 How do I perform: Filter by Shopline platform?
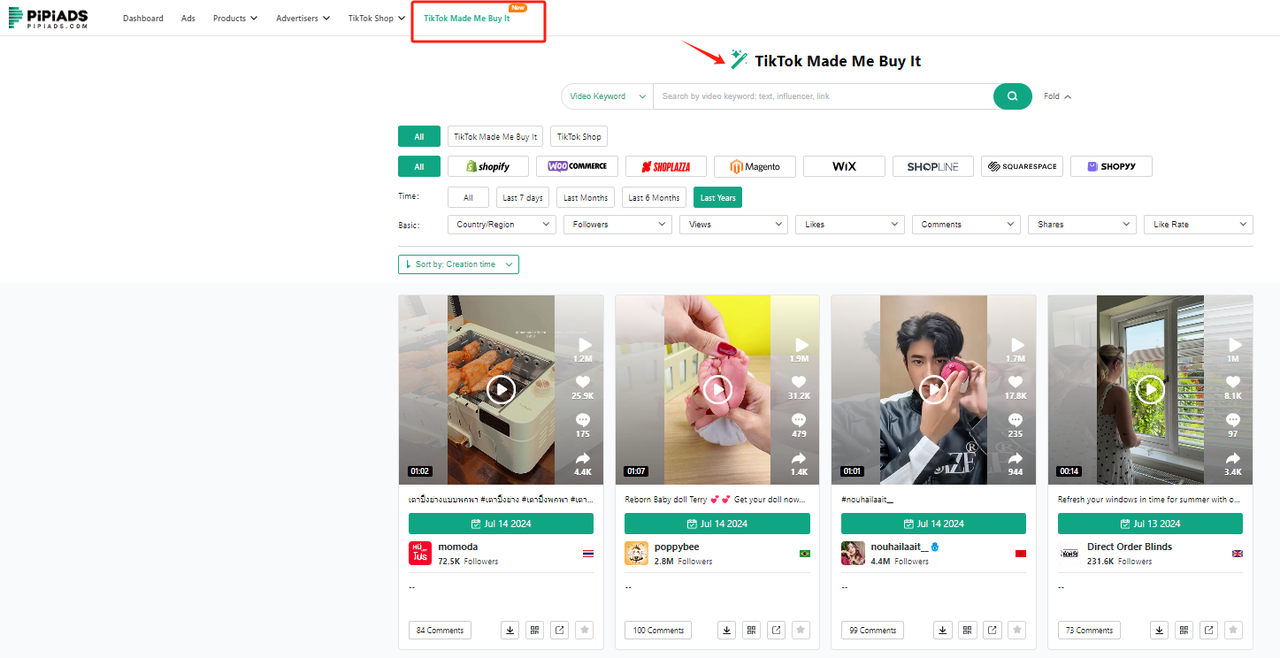(x=933, y=167)
